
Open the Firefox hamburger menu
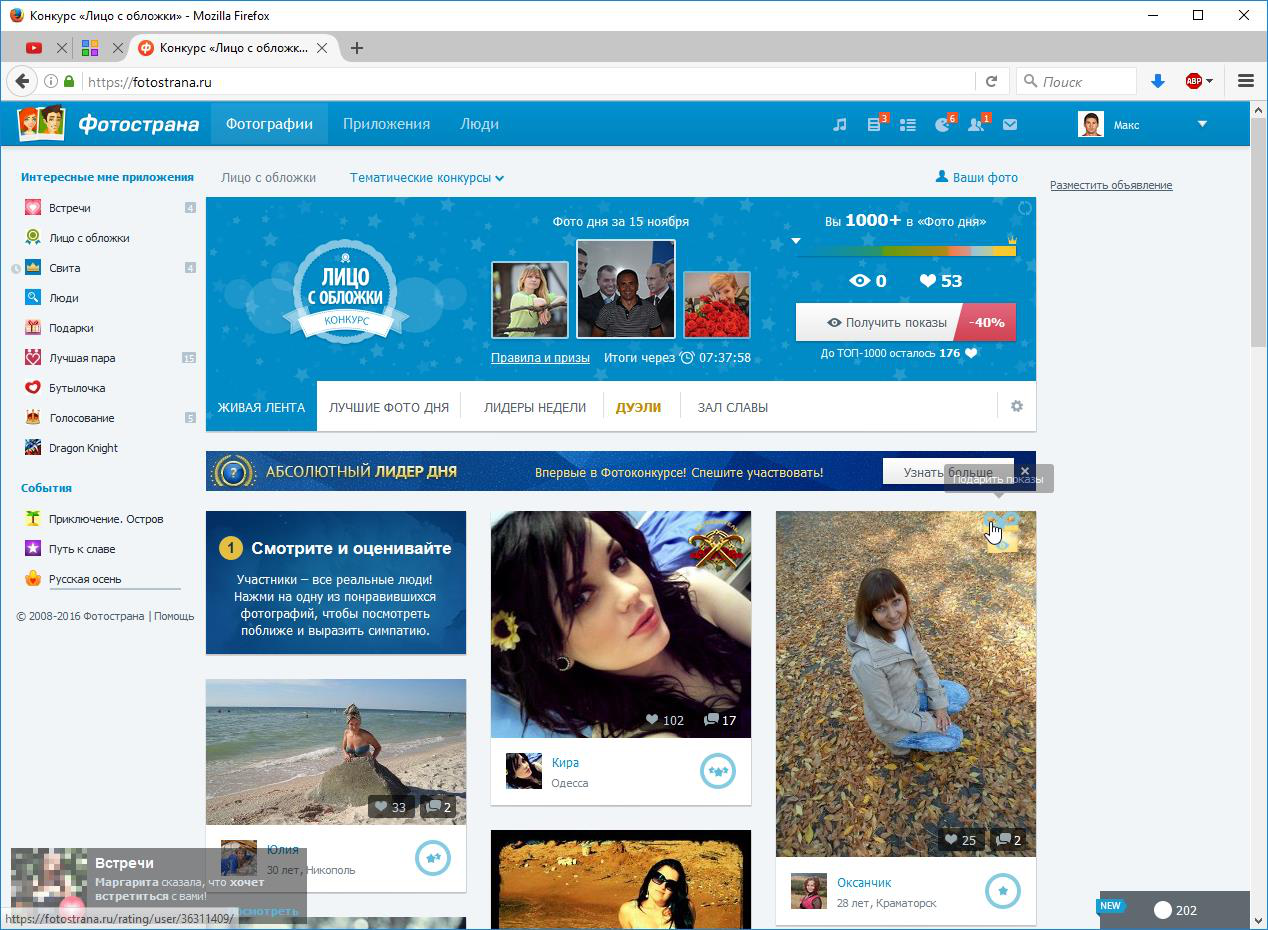click(1245, 82)
